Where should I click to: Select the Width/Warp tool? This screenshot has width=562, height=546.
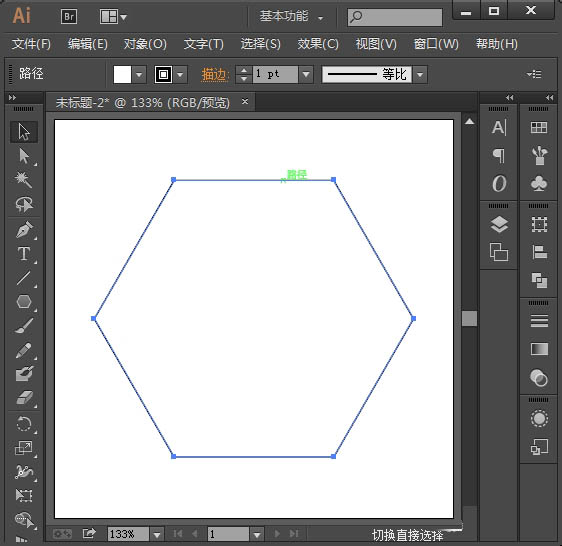[24, 472]
